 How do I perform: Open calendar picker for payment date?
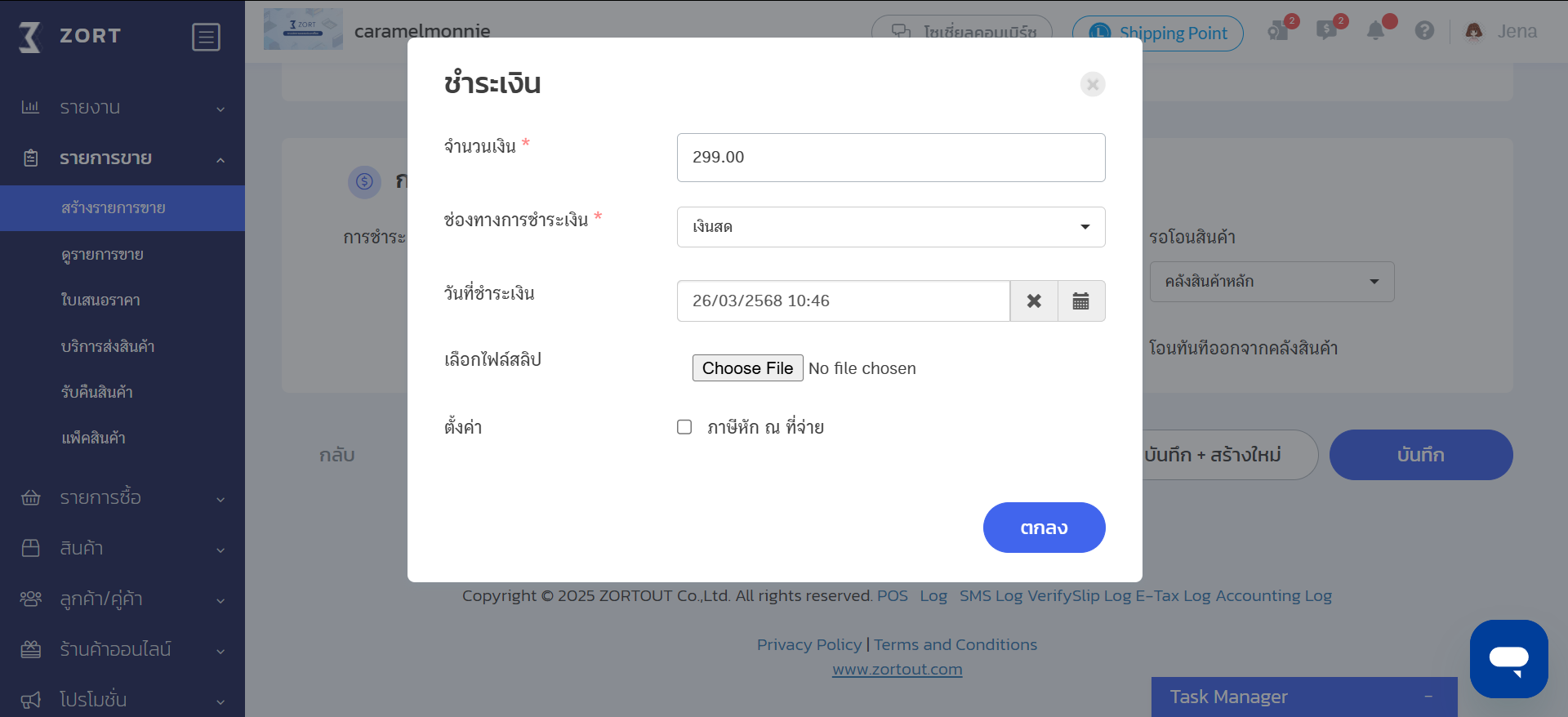coord(1081,301)
